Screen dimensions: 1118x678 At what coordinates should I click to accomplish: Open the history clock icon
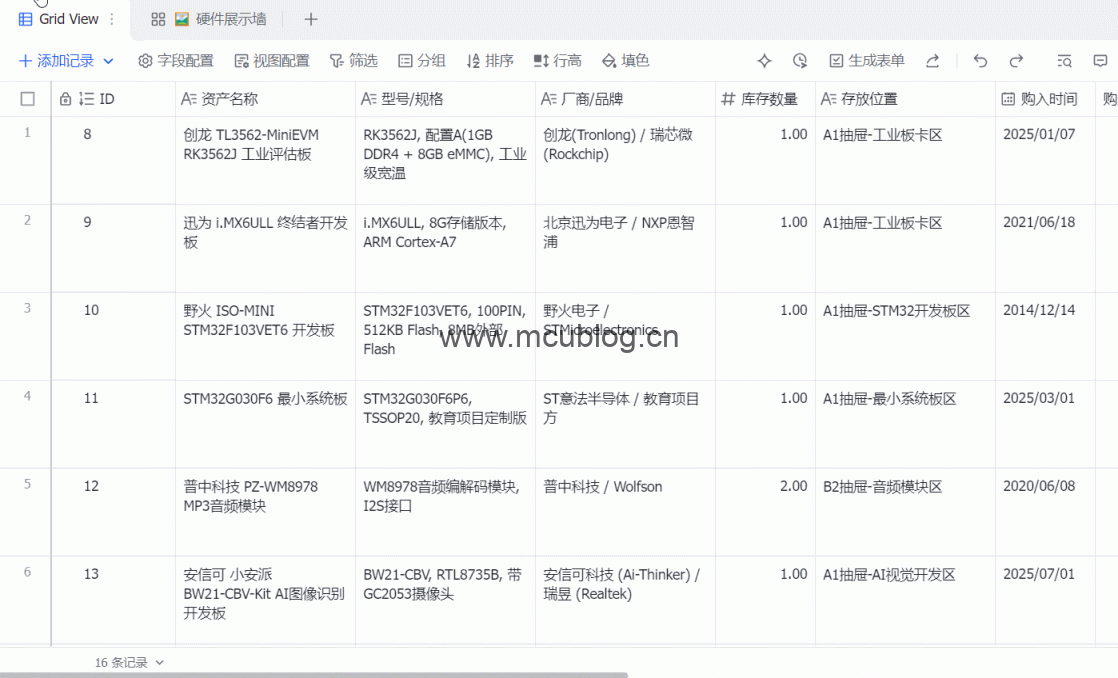point(800,61)
